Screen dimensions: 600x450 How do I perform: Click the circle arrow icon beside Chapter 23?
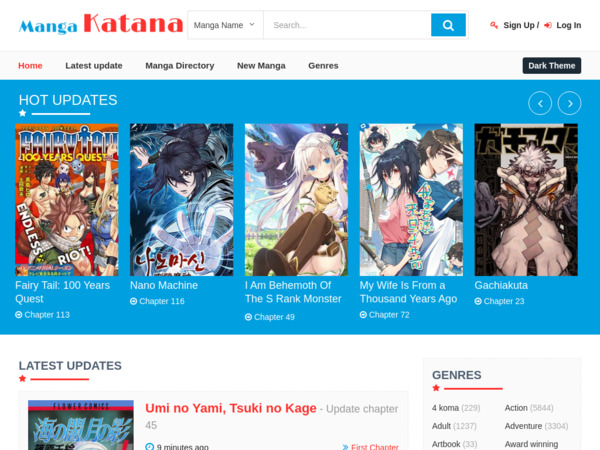point(478,302)
